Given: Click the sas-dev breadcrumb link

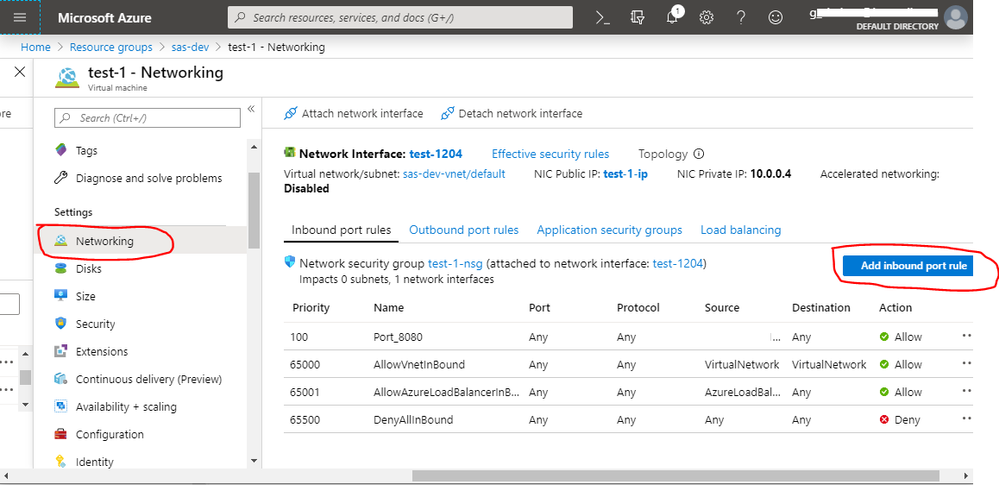Looking at the screenshot, I should click(x=190, y=47).
